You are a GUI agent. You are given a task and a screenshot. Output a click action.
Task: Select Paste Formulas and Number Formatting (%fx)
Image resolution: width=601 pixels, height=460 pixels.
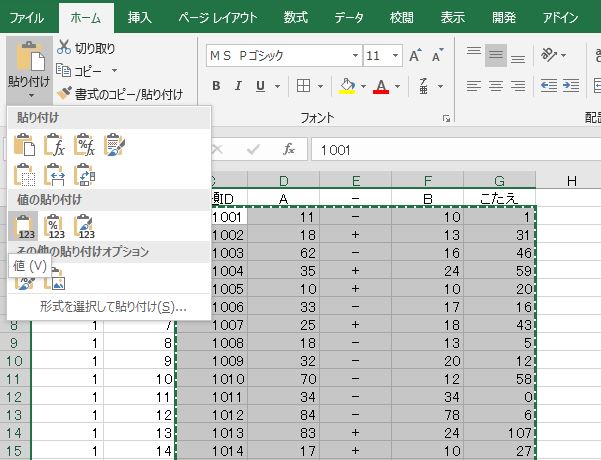(84, 145)
